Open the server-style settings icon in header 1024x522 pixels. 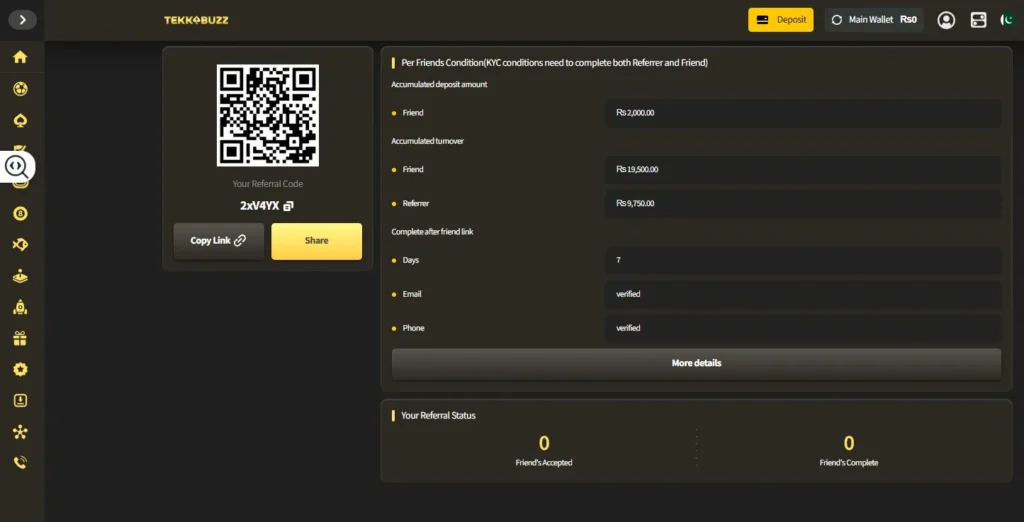978,20
